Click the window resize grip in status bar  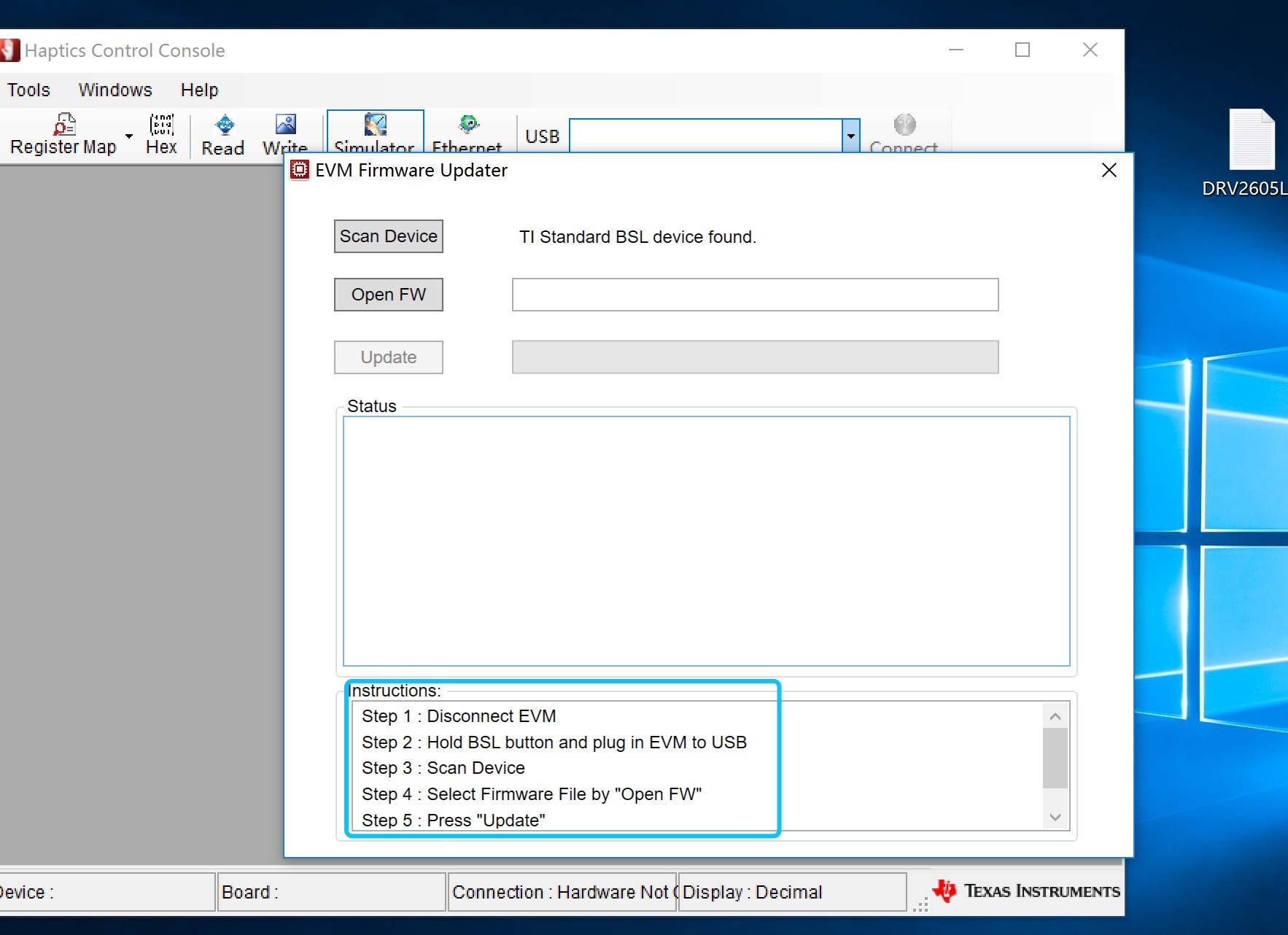tap(920, 904)
